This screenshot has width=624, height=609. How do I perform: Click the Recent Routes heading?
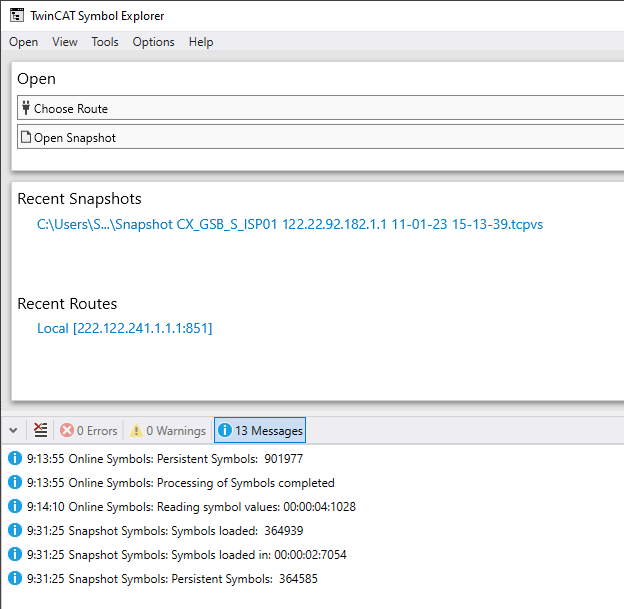pos(67,304)
